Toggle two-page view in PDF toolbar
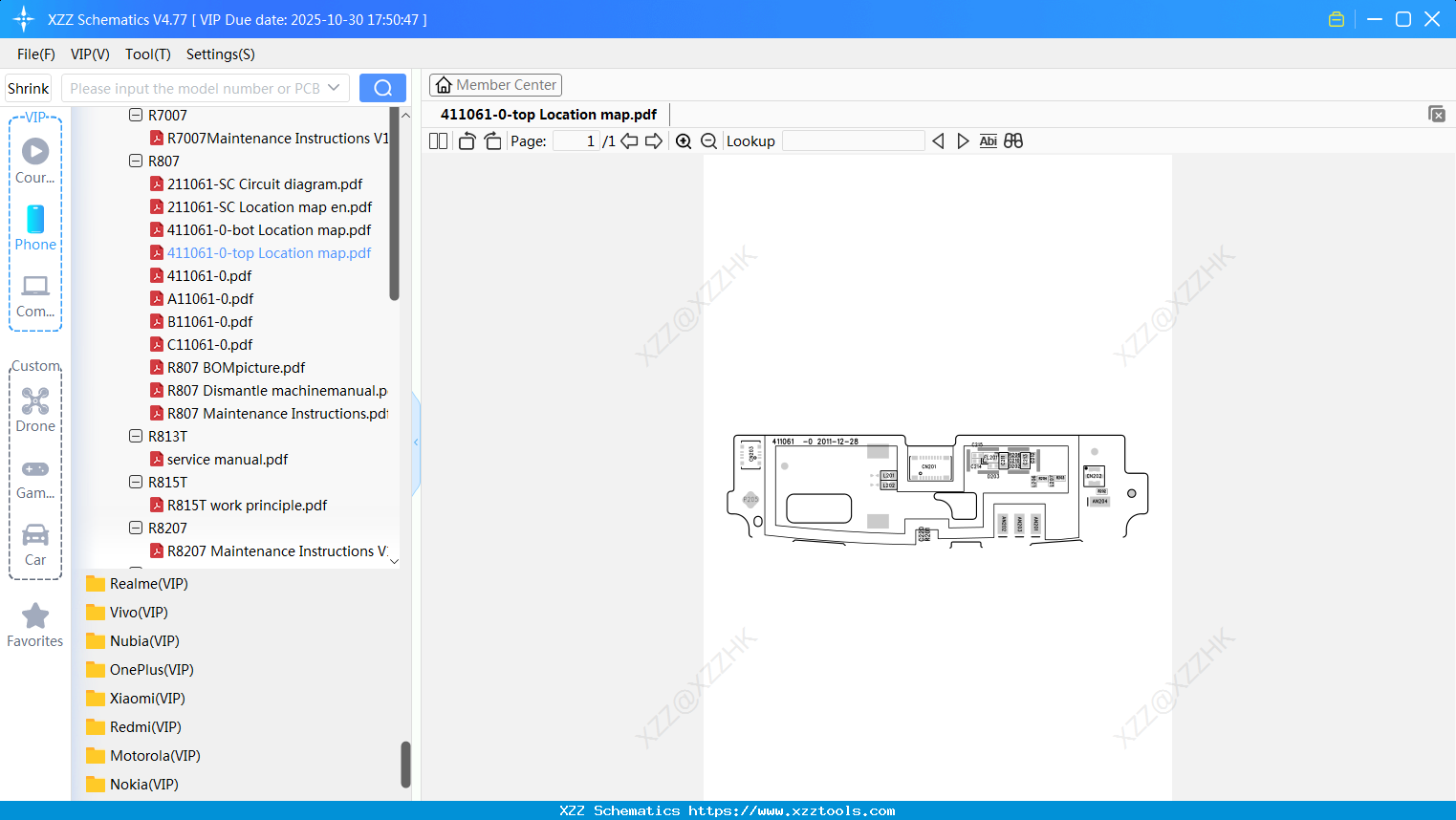Image resolution: width=1456 pixels, height=820 pixels. coord(439,141)
